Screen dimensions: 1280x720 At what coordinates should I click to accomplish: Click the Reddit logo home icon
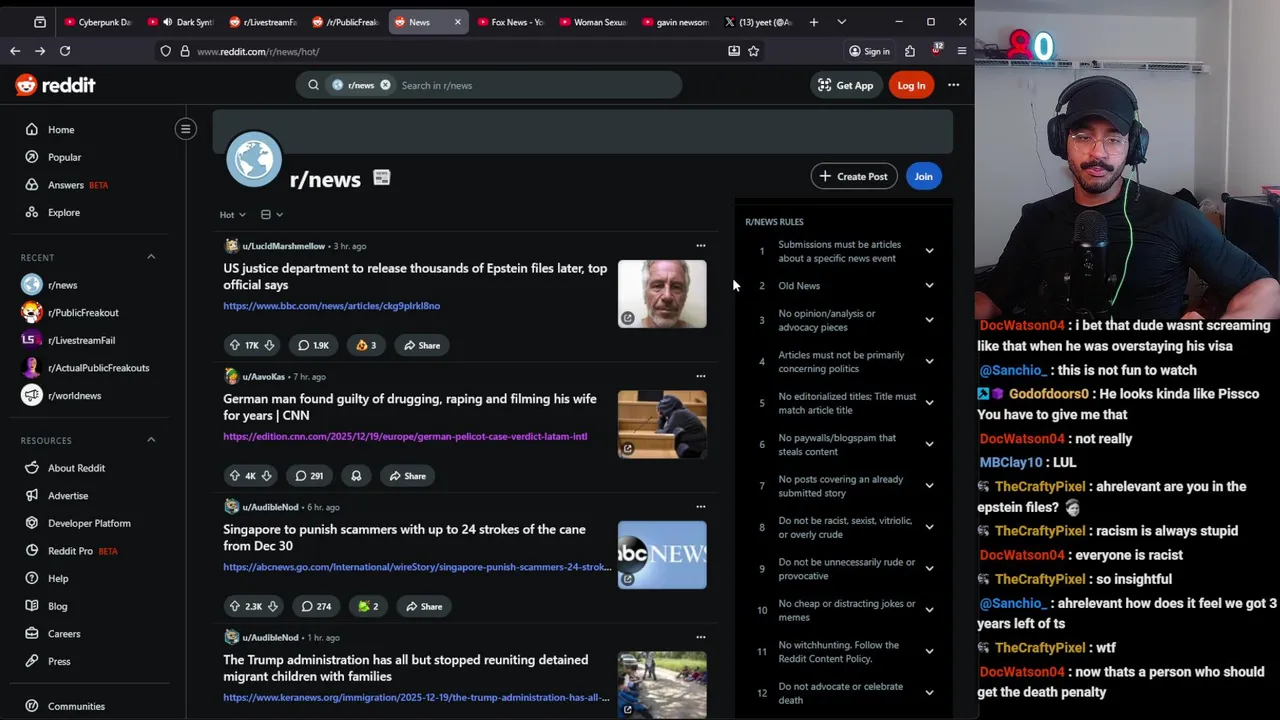[55, 85]
